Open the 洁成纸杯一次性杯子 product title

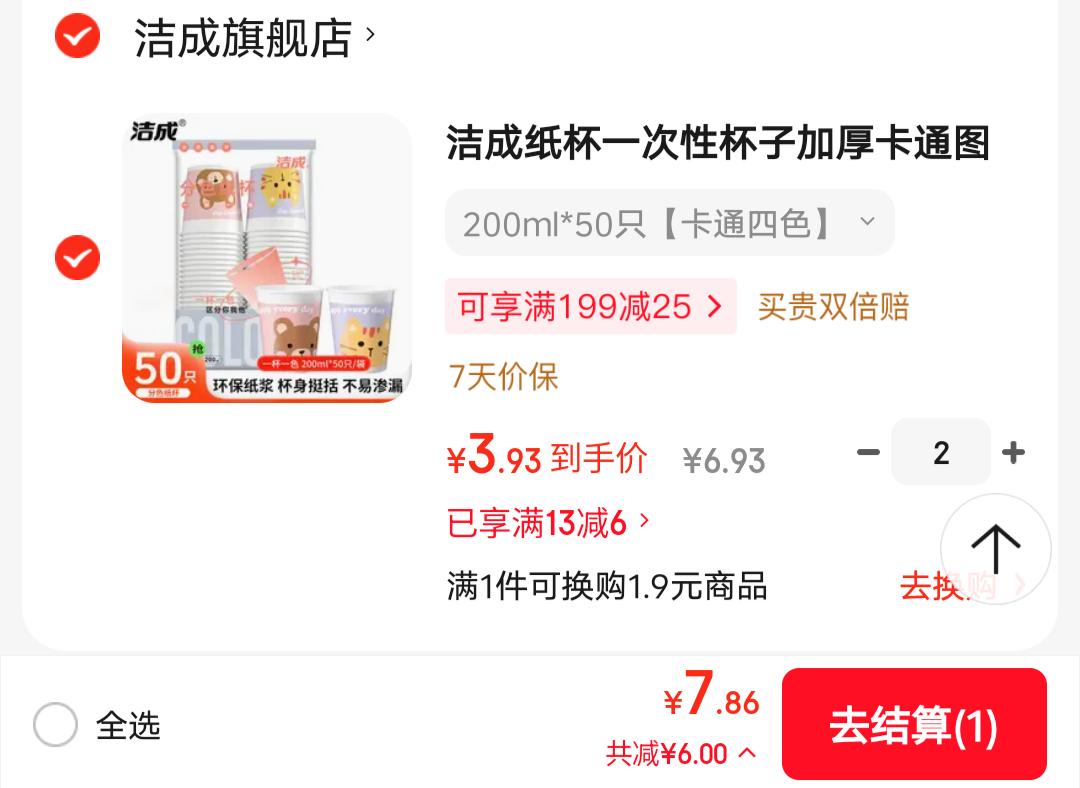click(x=718, y=143)
